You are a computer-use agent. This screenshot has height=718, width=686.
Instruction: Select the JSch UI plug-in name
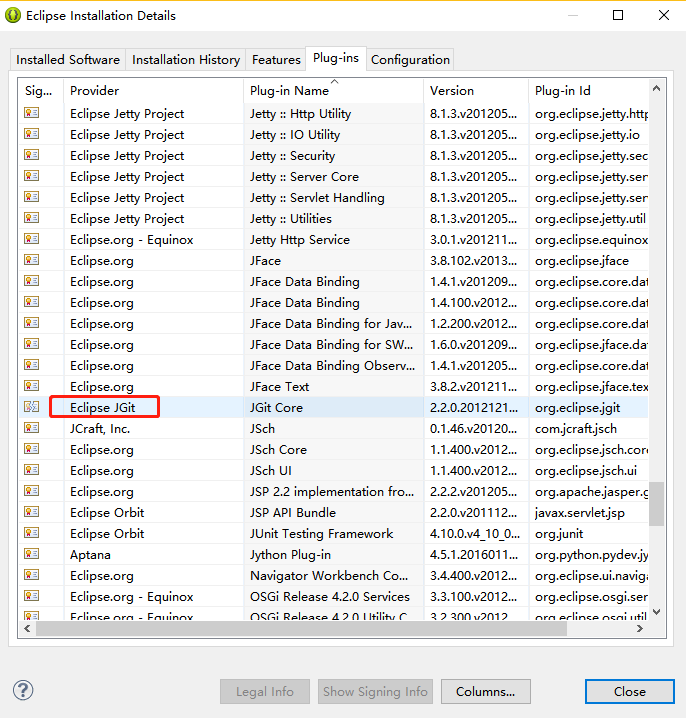point(270,470)
